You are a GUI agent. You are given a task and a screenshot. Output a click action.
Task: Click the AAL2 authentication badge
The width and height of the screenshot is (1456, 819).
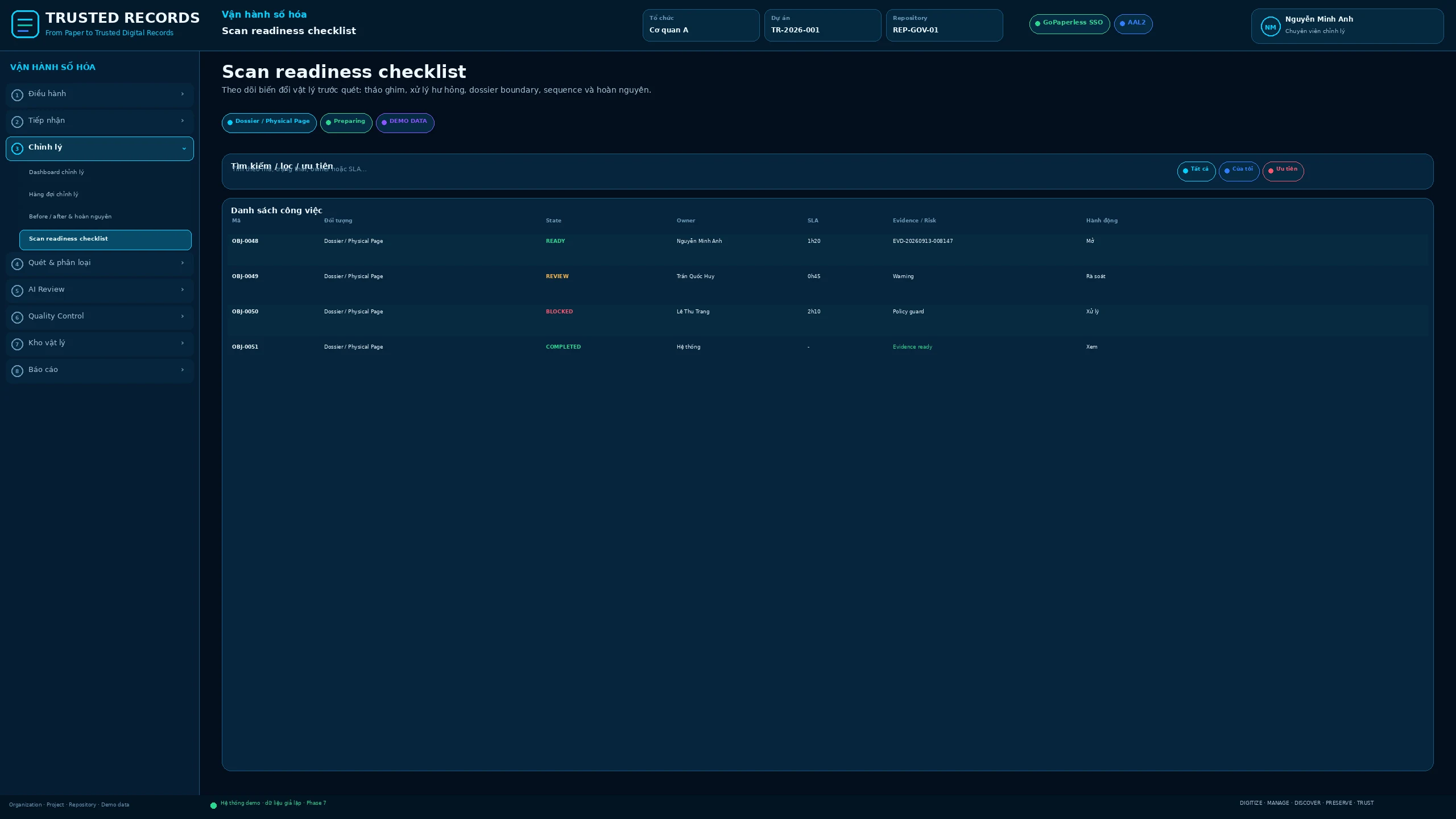1133,24
